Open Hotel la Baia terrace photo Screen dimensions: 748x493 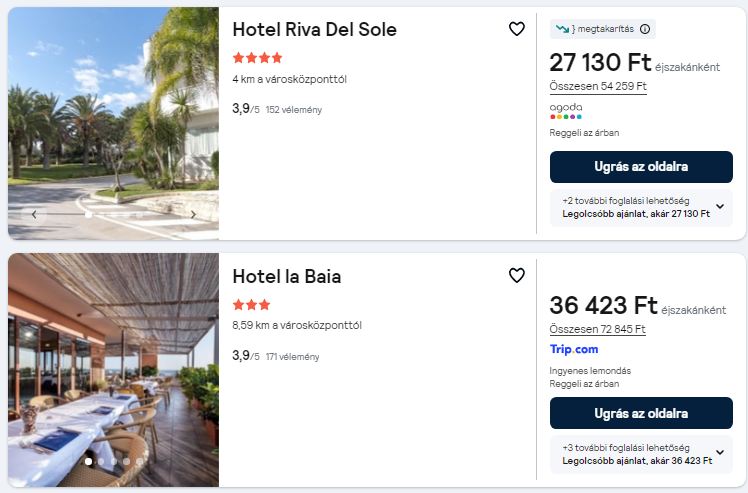tap(114, 370)
